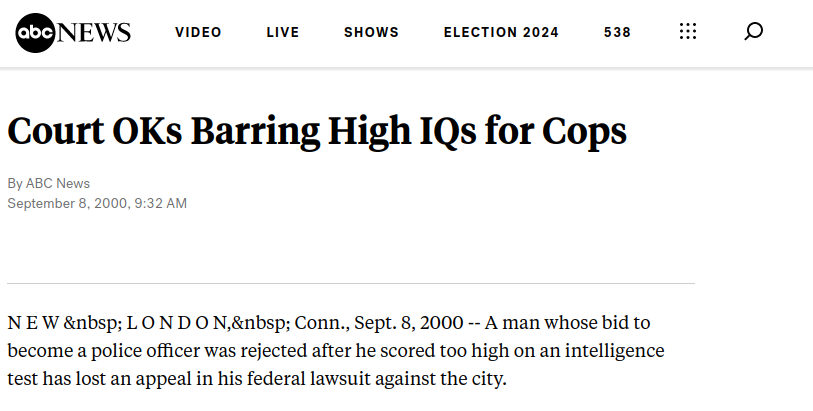Click the NEWS wordmark beside the logo
The image size is (813, 411).
point(93,33)
